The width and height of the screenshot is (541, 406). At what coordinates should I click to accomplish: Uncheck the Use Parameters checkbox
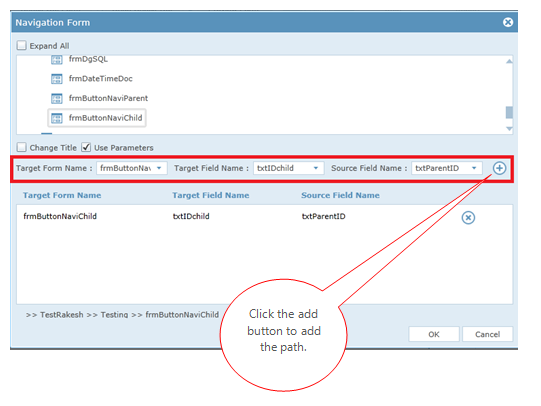pyautogui.click(x=86, y=147)
